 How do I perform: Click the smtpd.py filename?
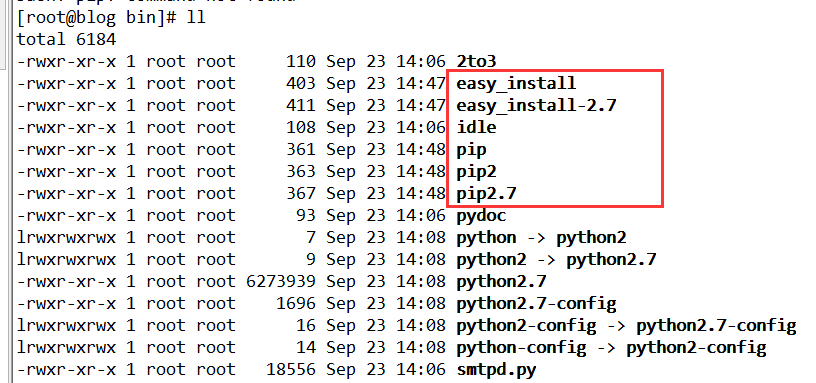[x=496, y=370]
